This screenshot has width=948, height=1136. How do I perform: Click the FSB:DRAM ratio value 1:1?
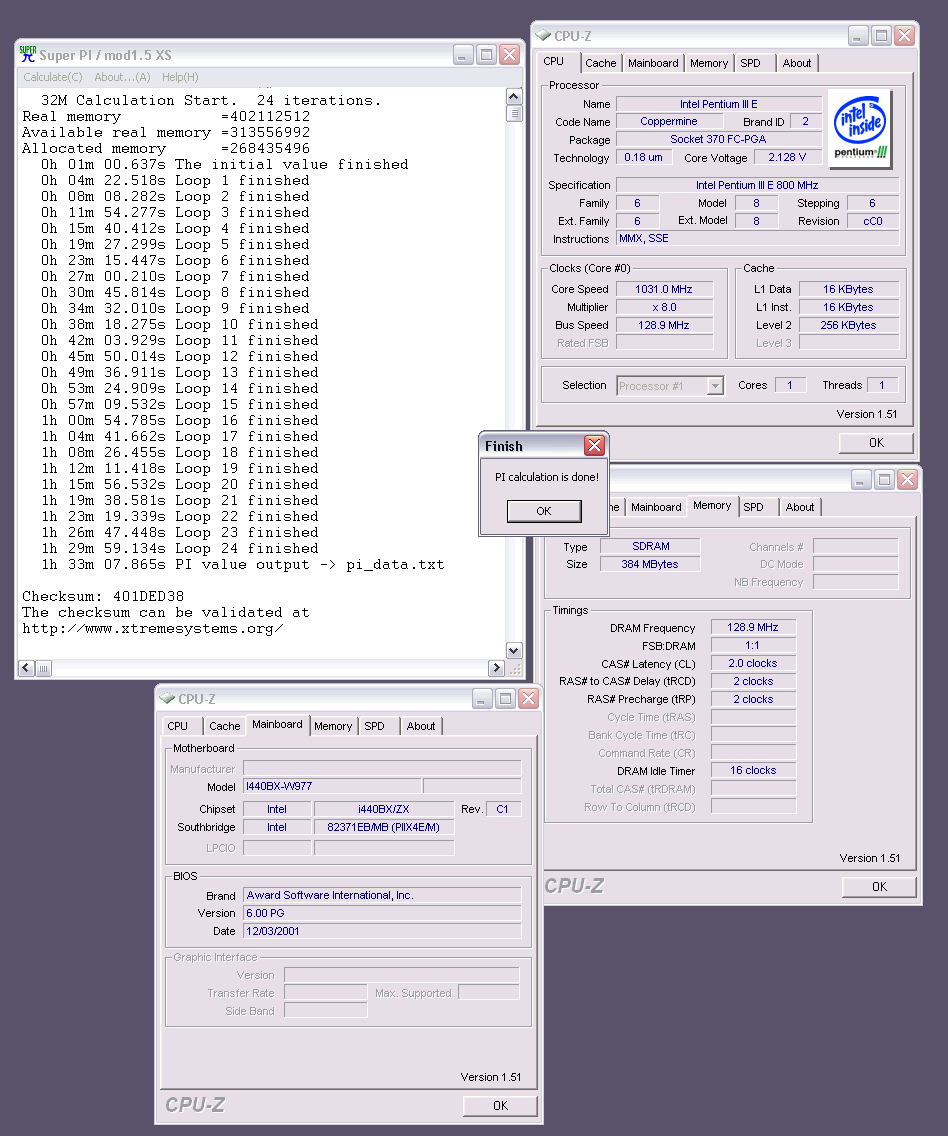[x=752, y=646]
